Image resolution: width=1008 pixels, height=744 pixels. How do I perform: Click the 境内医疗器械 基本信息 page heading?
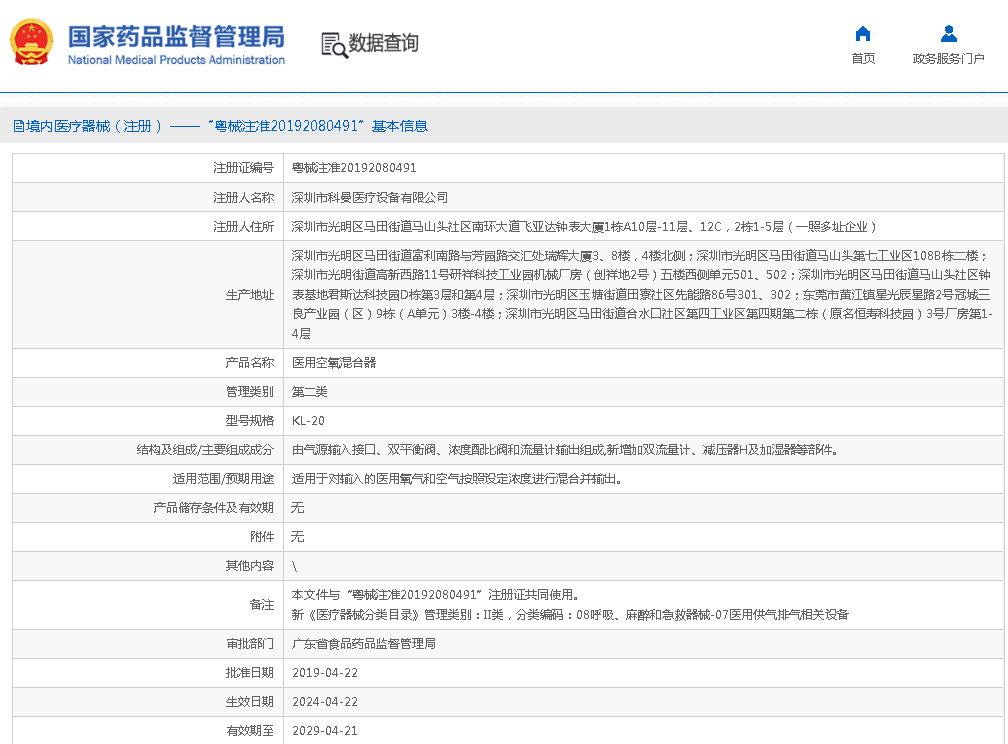(220, 126)
